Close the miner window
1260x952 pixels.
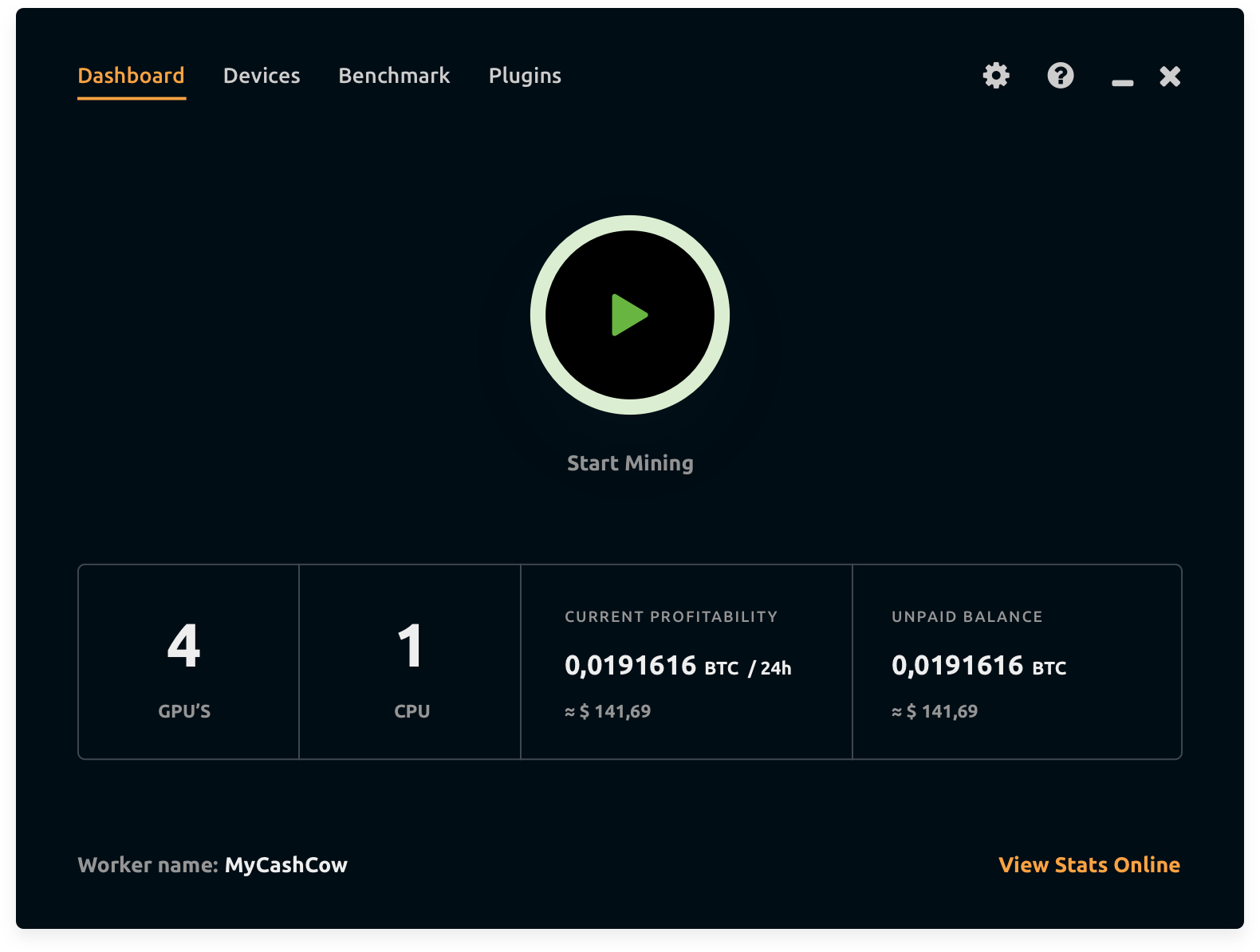coord(1170,76)
